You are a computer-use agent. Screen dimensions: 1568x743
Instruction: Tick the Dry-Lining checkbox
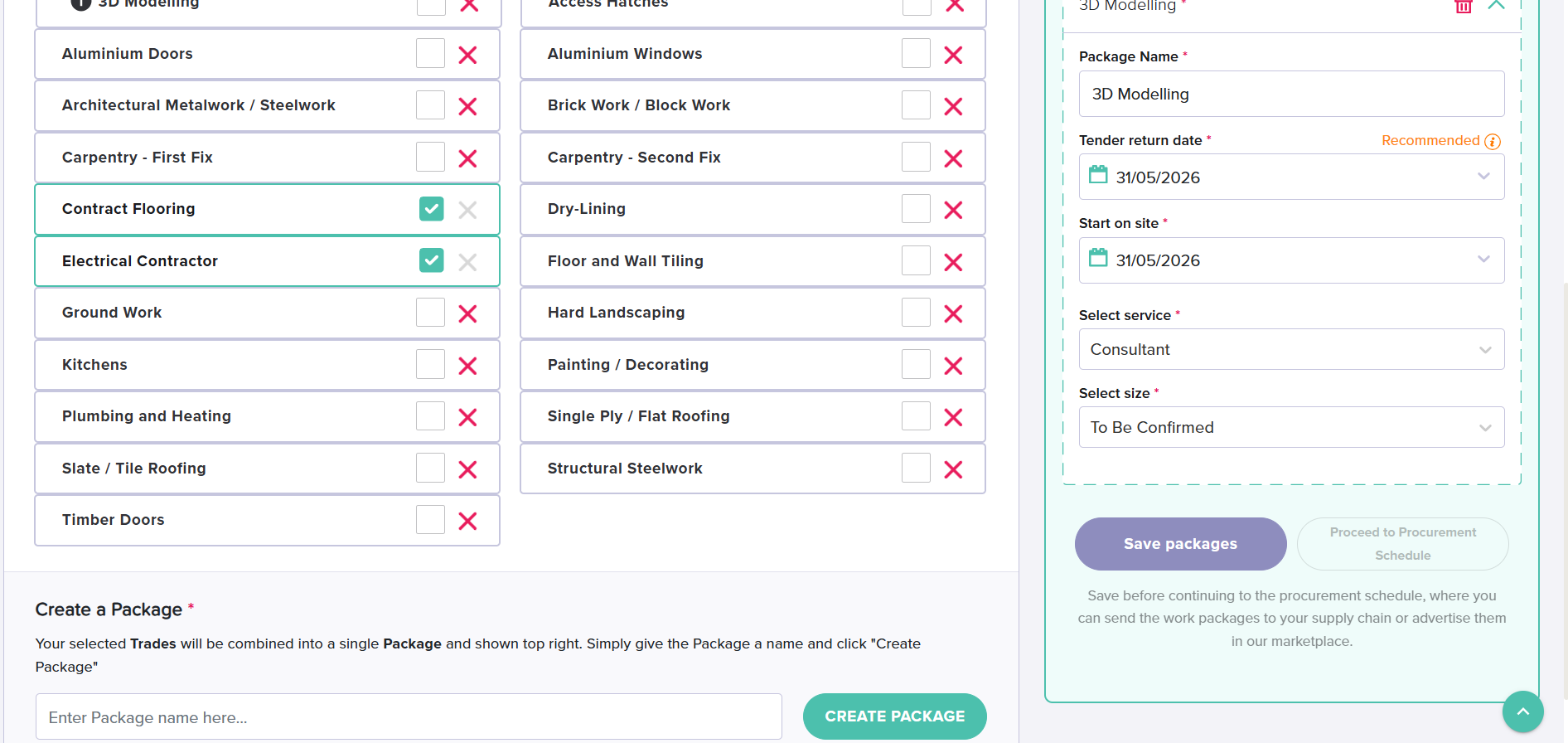[x=916, y=209]
